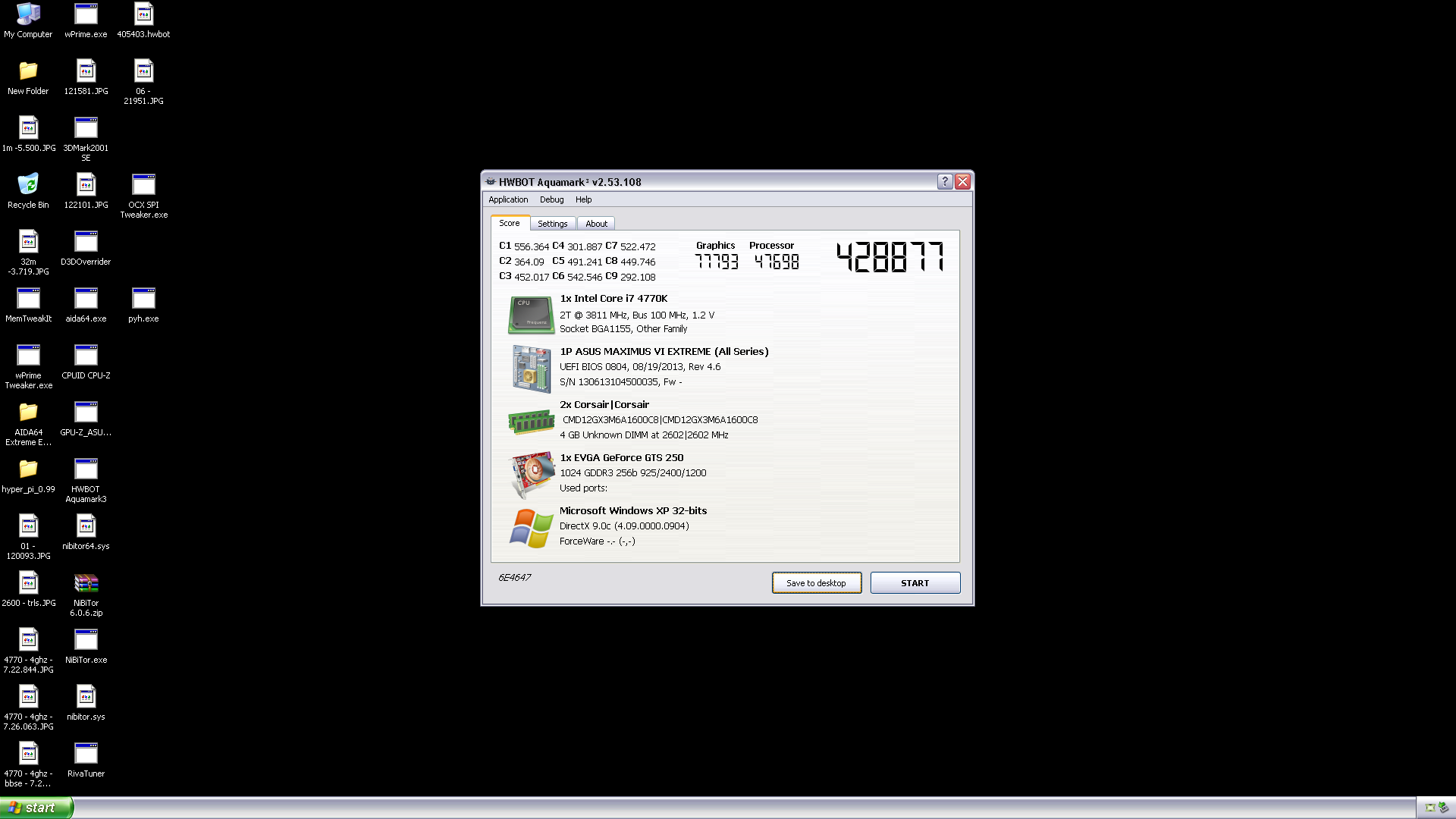This screenshot has height=819, width=1456.
Task: Click the 1x Intel Core i7 4770K text
Action: point(613,299)
